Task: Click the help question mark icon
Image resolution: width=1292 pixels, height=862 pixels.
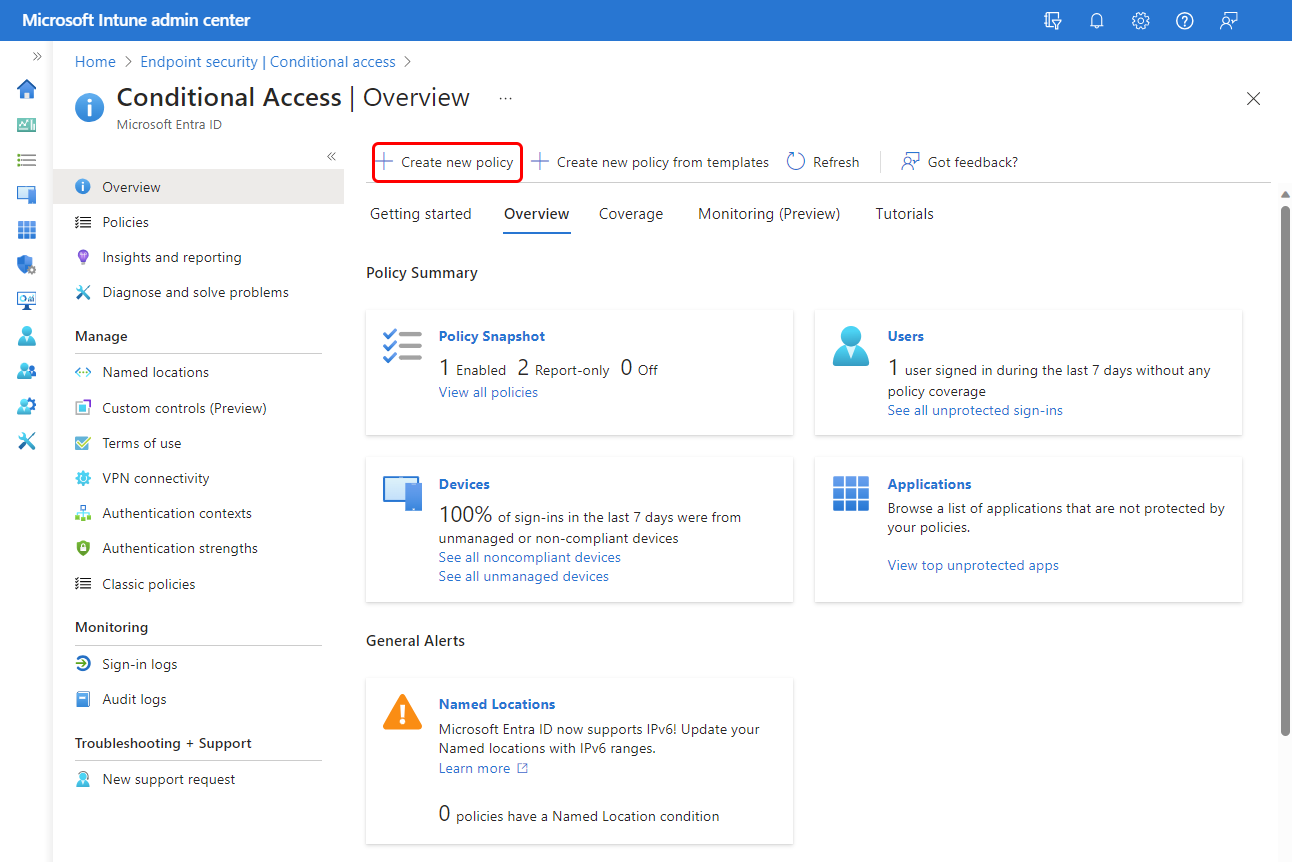Action: click(1185, 20)
